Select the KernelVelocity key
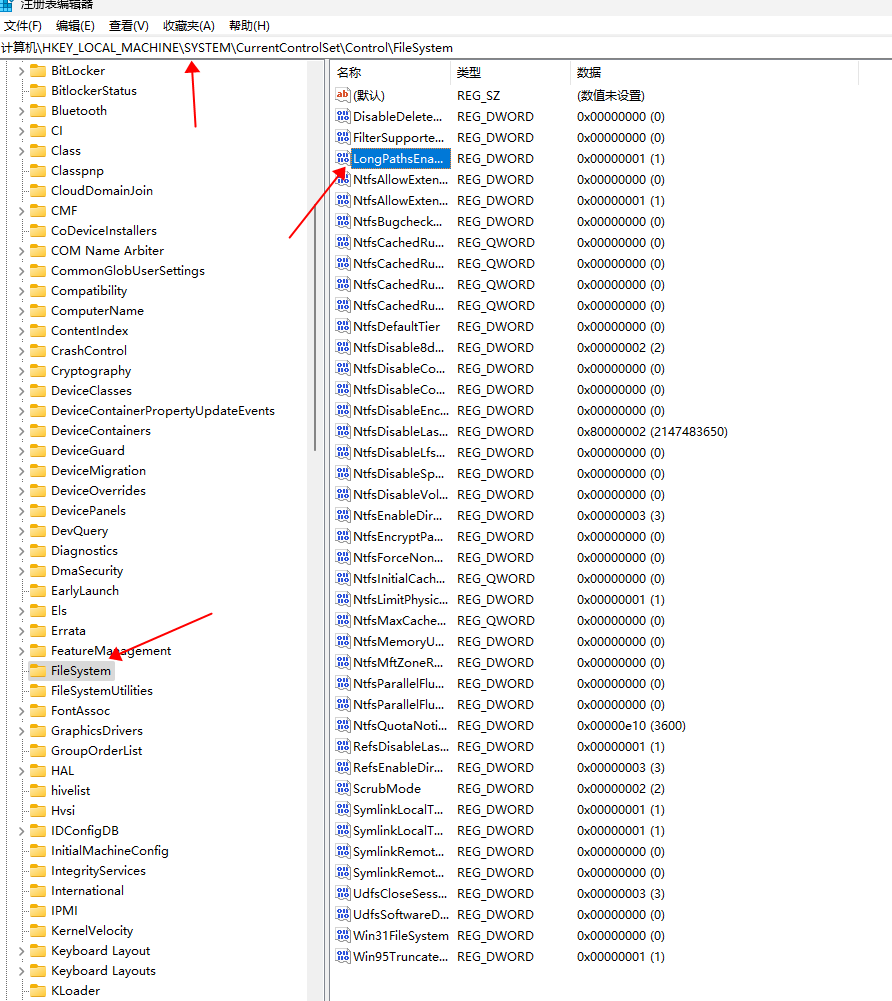 tap(92, 931)
